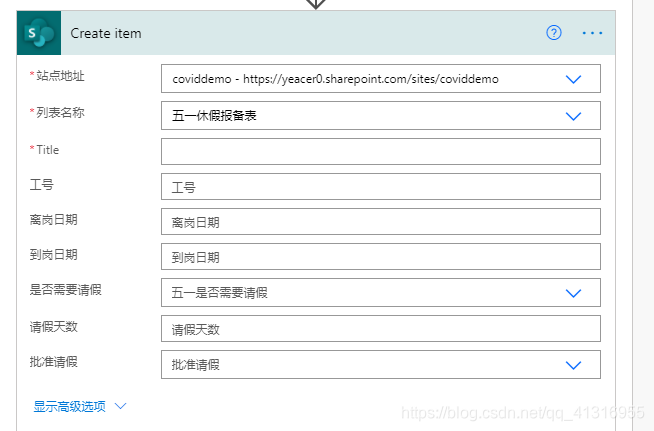
Task: Click the 五一是否需要请假 placeholder text
Action: click(x=219, y=293)
